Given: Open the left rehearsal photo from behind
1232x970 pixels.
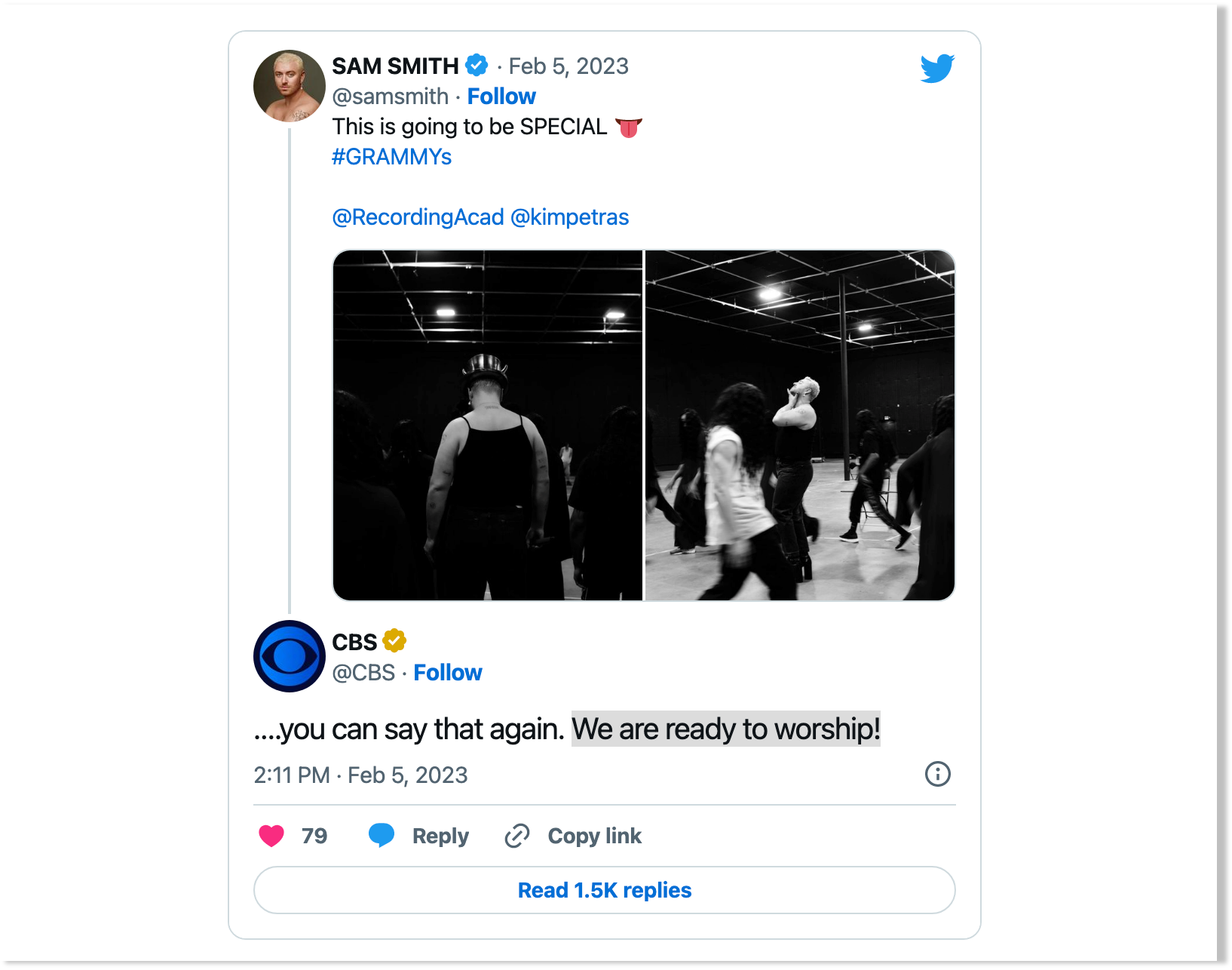Looking at the screenshot, I should (x=488, y=425).
